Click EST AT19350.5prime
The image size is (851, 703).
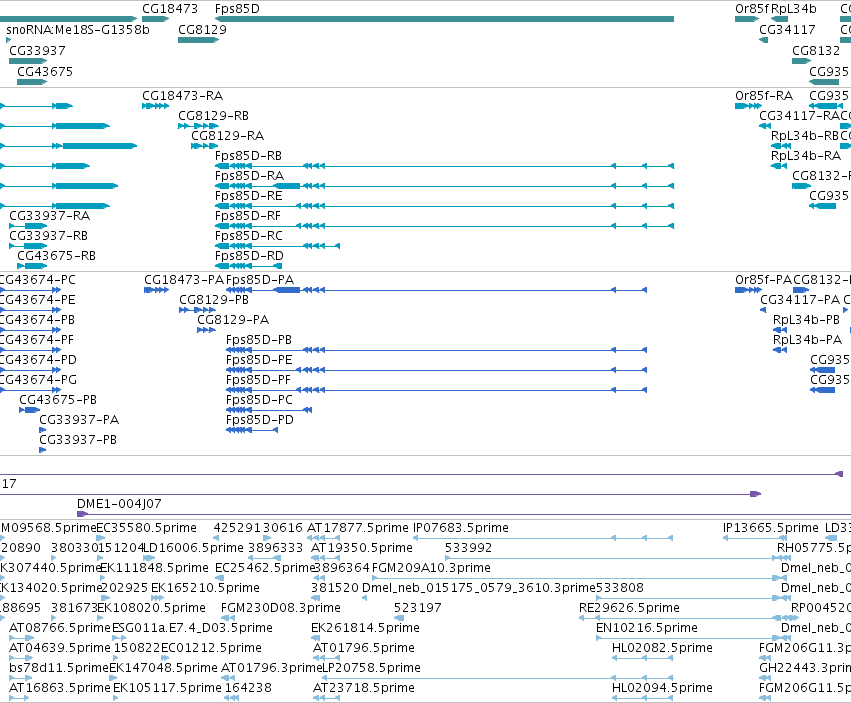click(x=362, y=548)
